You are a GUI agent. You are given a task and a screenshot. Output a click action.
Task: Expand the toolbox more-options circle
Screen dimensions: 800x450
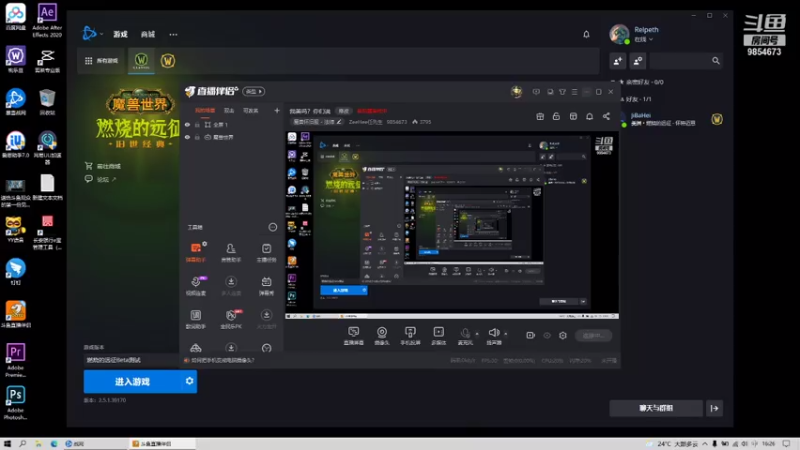coord(273,227)
